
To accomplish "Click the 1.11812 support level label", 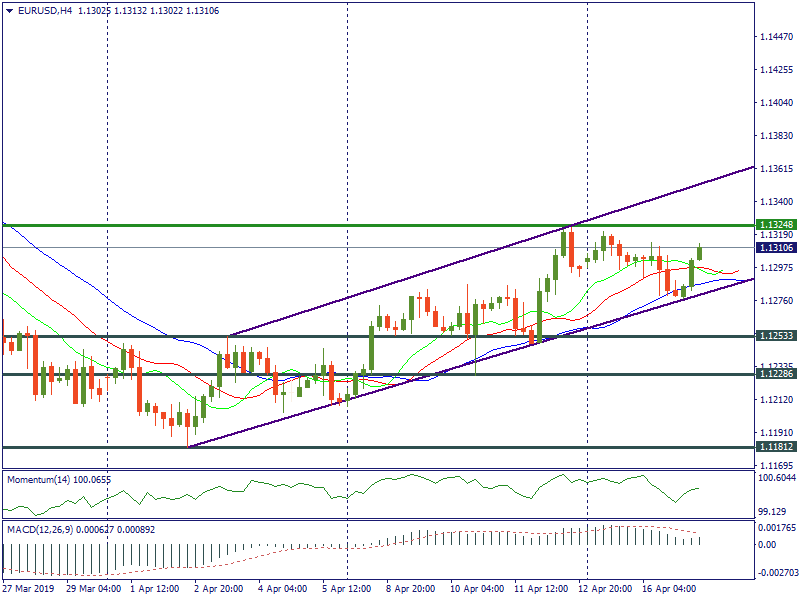I will pos(775,447).
